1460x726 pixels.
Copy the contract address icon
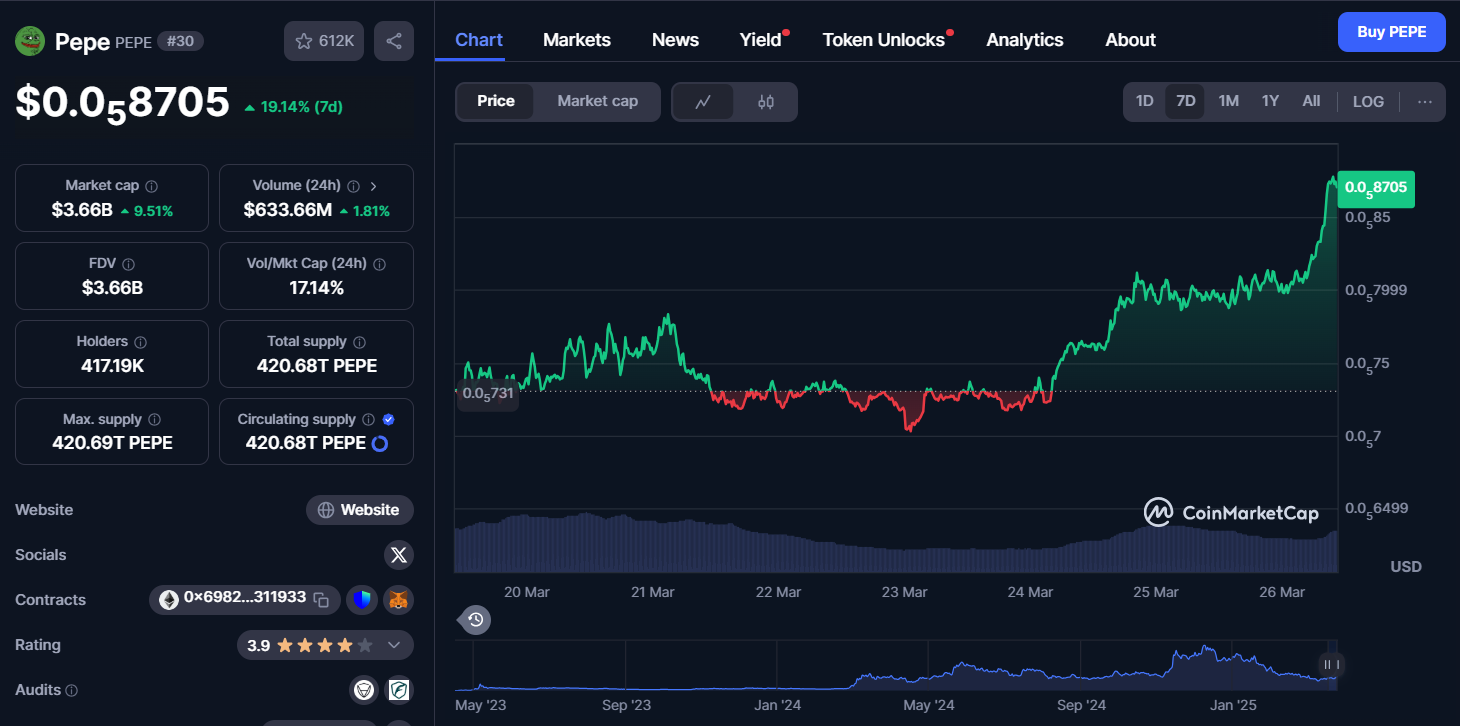click(321, 600)
